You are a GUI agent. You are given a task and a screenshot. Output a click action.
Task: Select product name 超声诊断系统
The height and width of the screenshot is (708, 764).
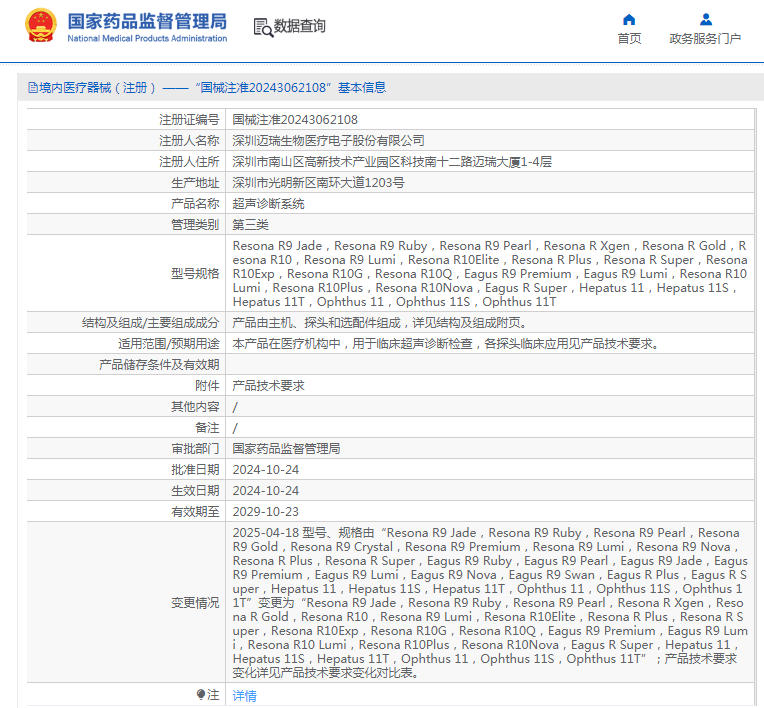tap(268, 204)
